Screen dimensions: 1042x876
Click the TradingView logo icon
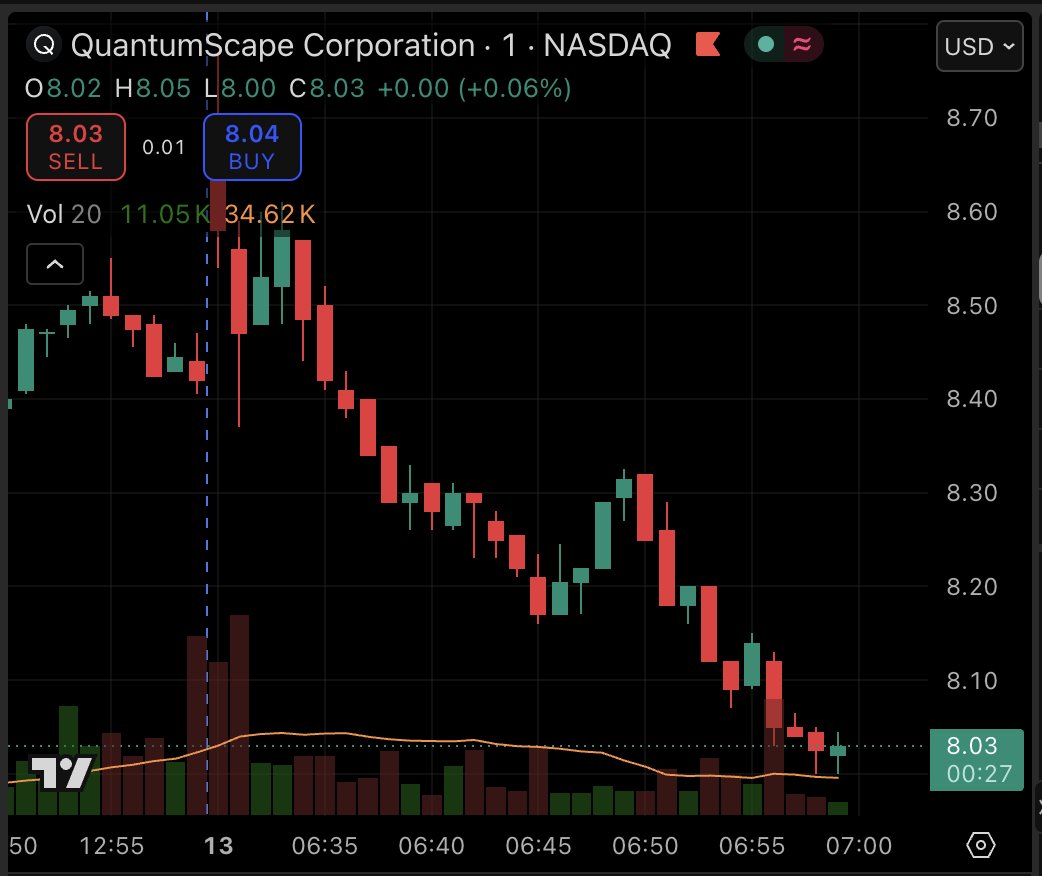(x=62, y=772)
